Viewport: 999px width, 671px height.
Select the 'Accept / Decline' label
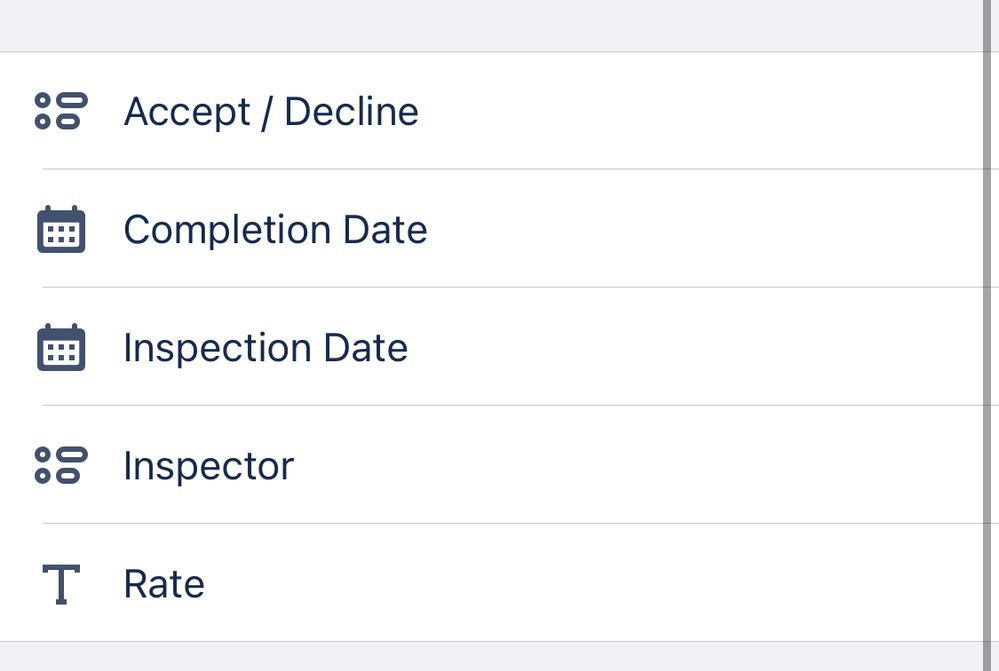pyautogui.click(x=271, y=111)
